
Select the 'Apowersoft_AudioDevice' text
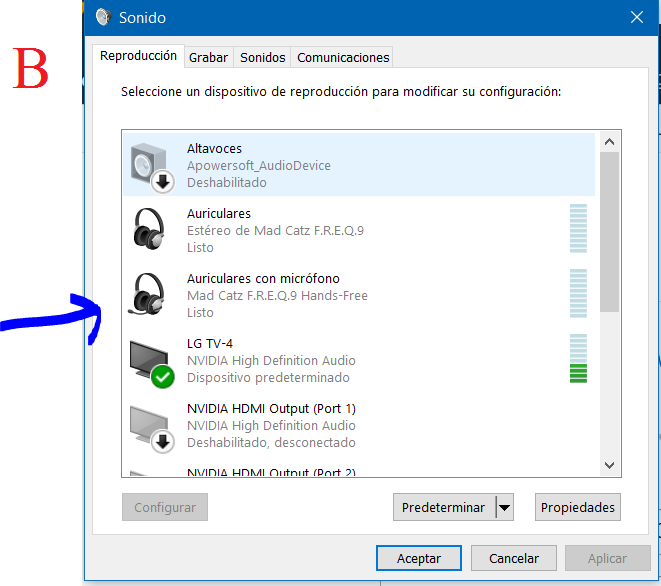[x=259, y=166]
